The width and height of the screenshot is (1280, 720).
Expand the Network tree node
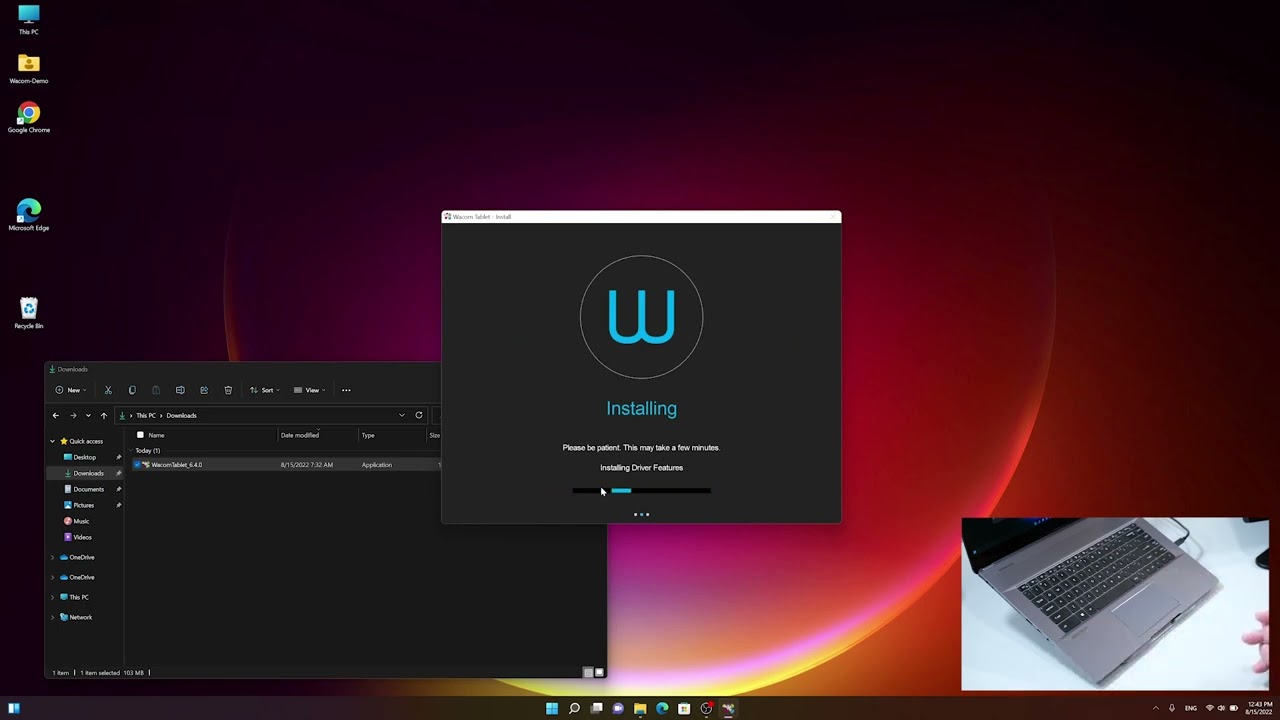coord(53,617)
